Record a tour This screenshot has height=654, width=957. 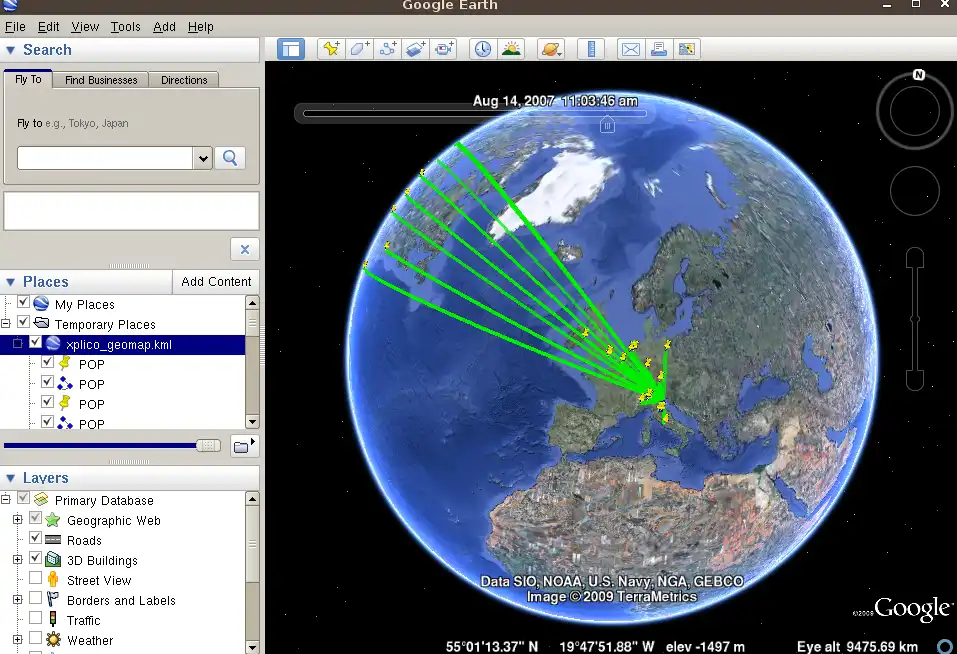pyautogui.click(x=444, y=49)
